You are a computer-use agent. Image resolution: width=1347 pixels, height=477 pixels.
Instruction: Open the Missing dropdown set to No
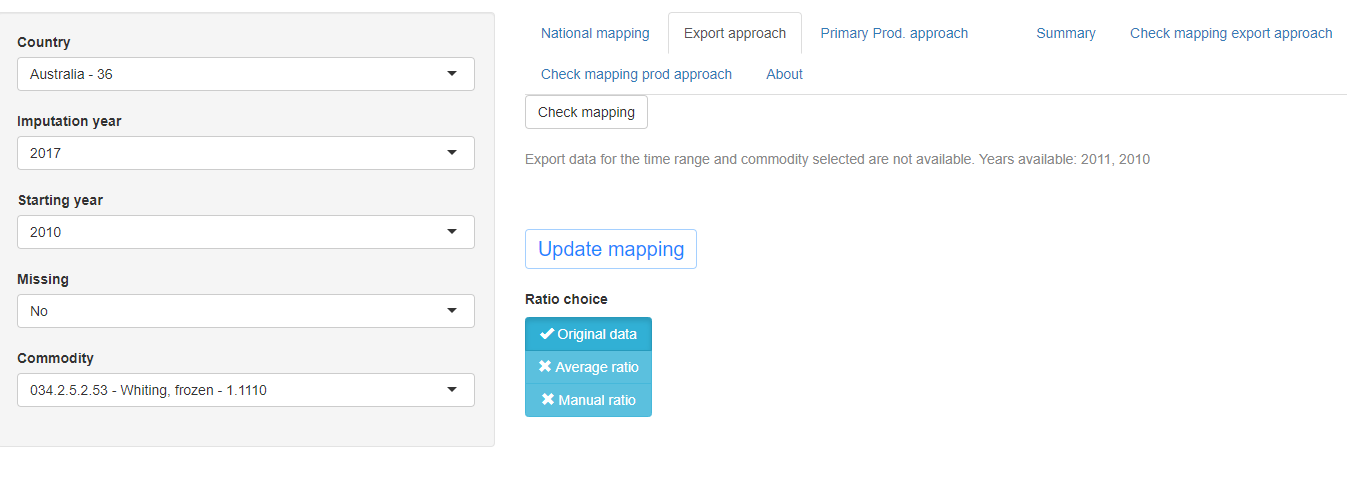point(245,311)
